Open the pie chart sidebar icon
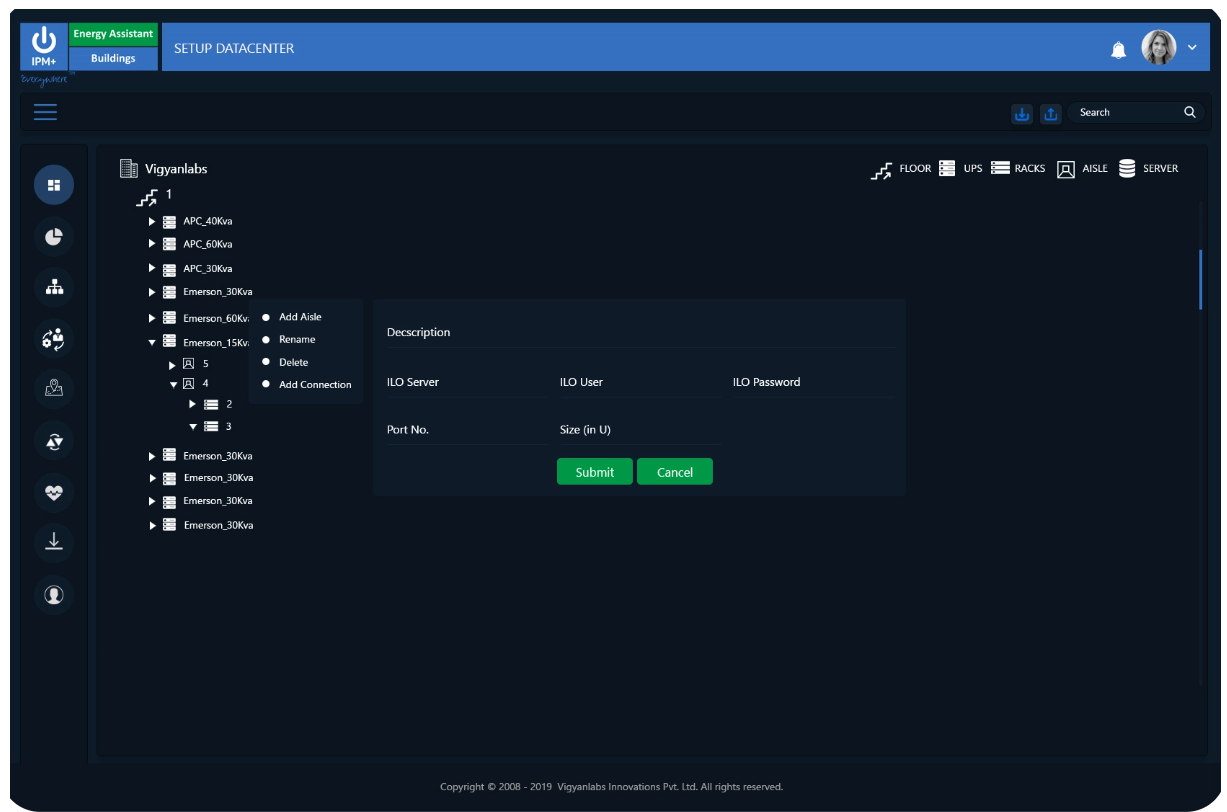 [x=54, y=236]
